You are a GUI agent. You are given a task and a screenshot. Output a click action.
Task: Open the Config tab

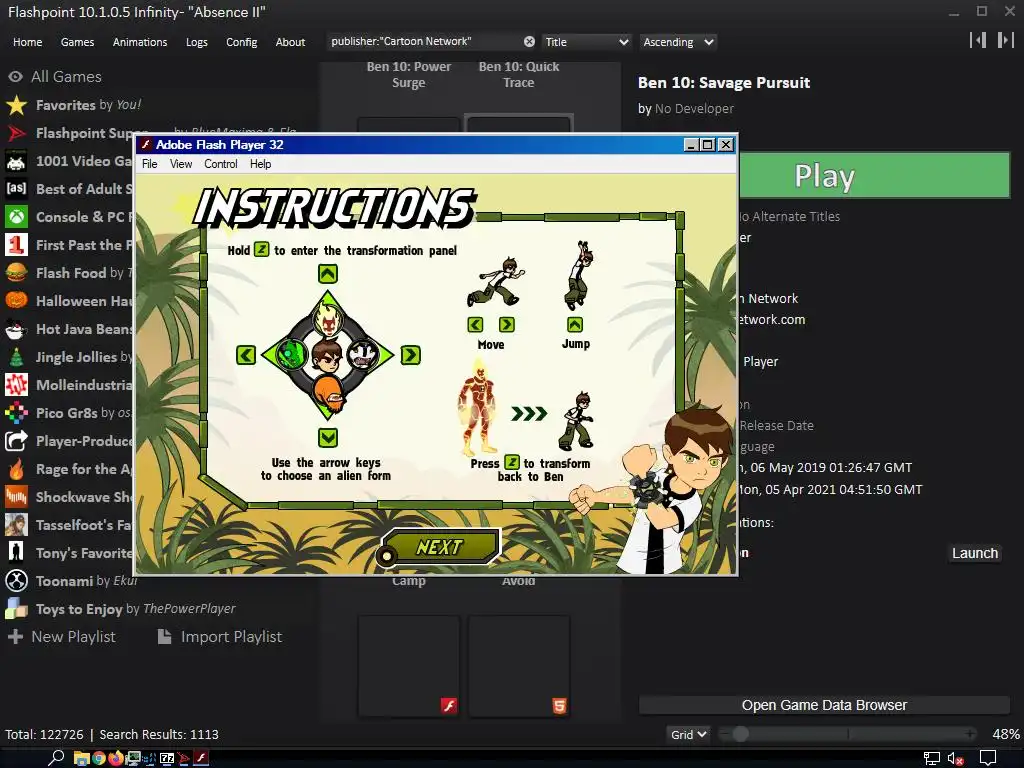coord(242,42)
